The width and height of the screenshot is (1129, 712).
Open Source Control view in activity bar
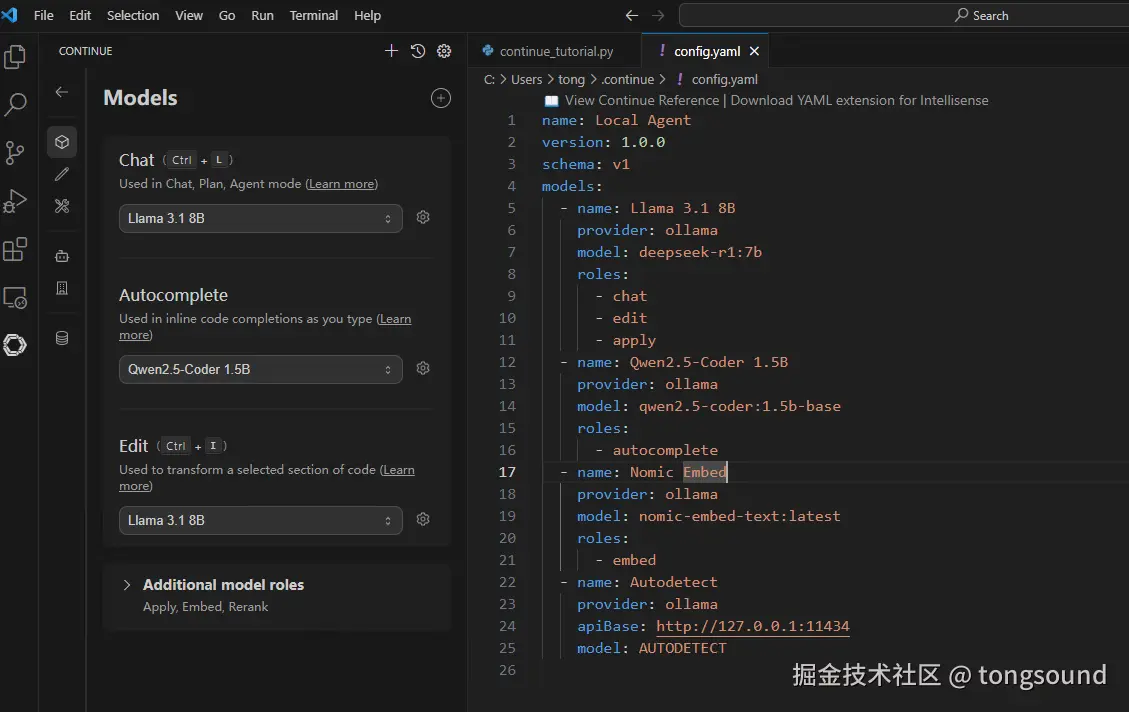[15, 152]
